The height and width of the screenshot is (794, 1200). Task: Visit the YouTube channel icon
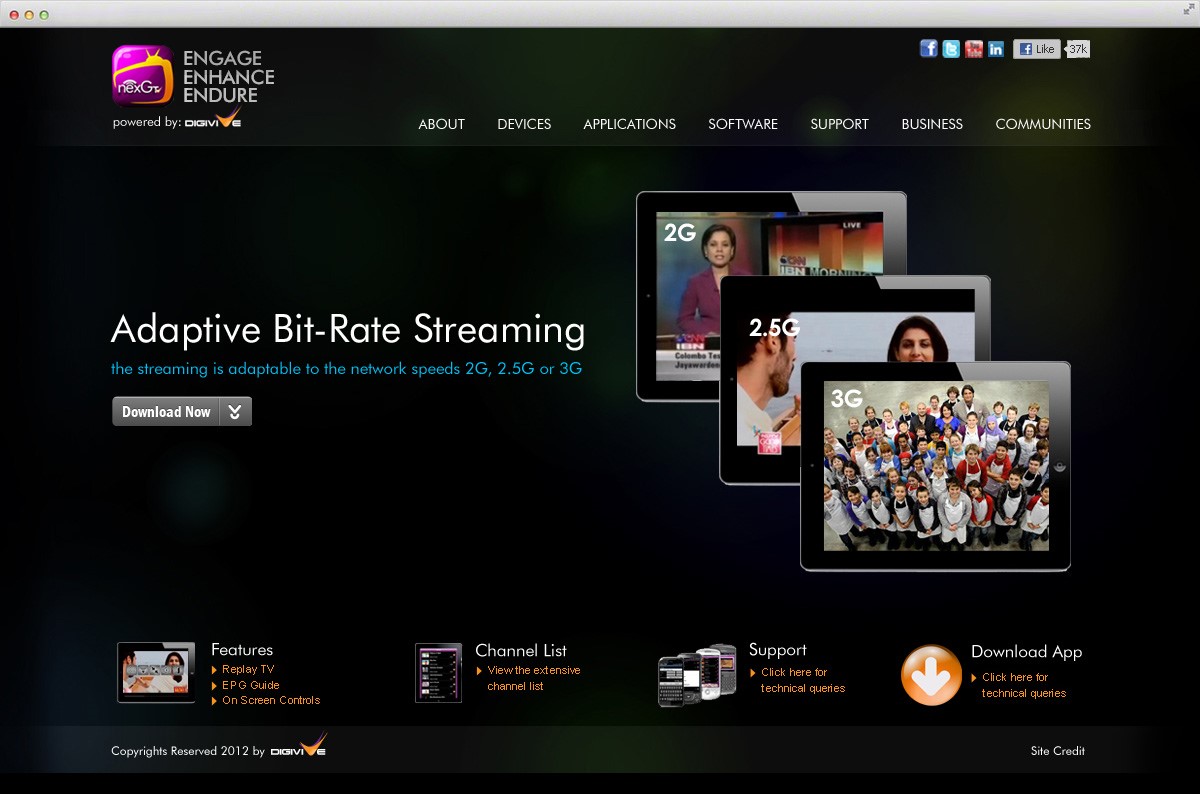click(974, 49)
